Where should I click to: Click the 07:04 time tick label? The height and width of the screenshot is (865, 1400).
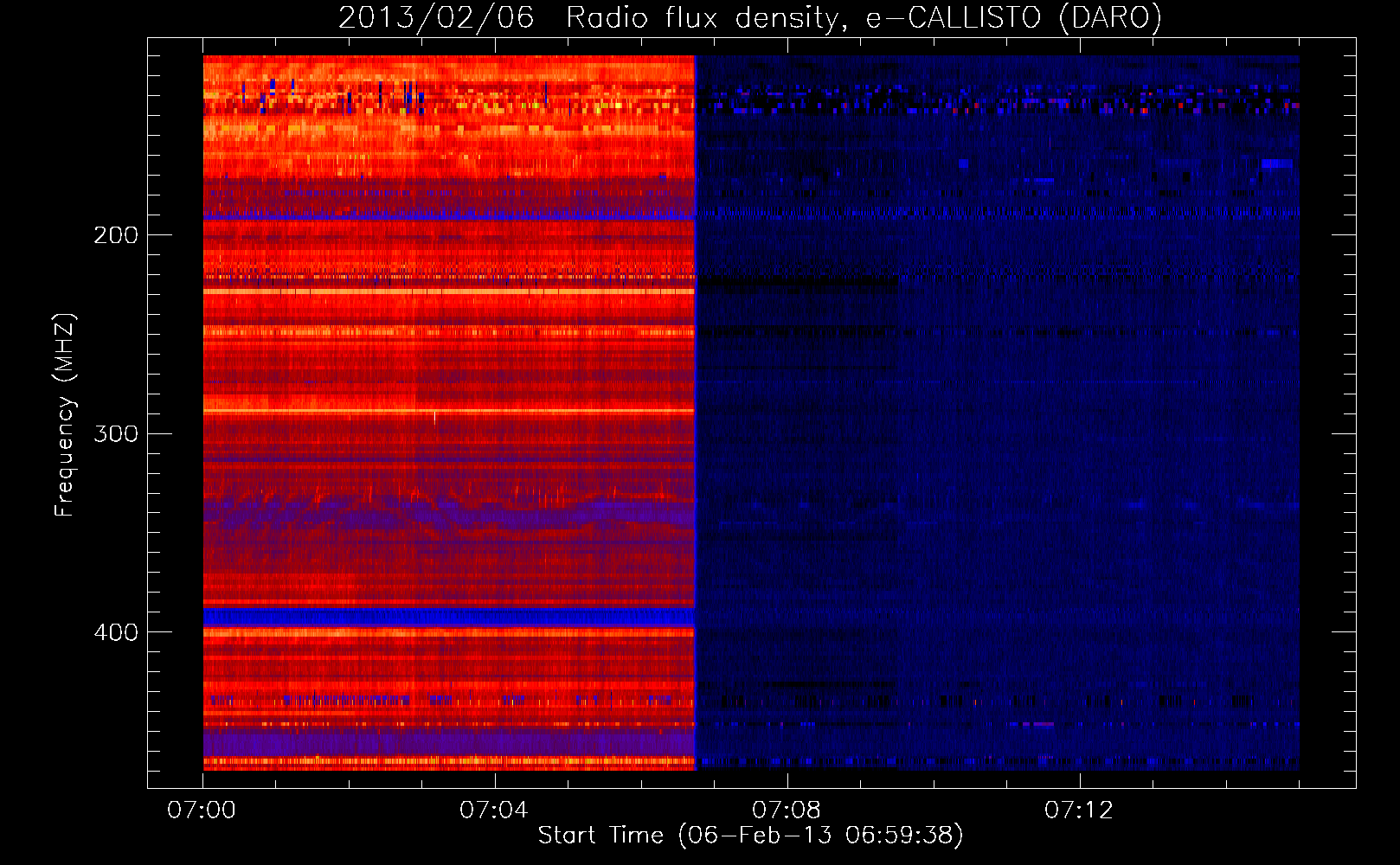tap(494, 811)
